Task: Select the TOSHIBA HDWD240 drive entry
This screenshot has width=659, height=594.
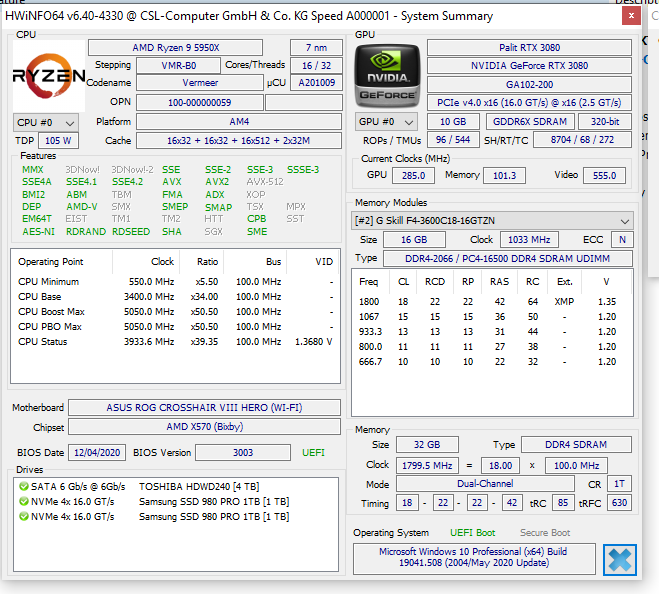Action: [x=175, y=486]
